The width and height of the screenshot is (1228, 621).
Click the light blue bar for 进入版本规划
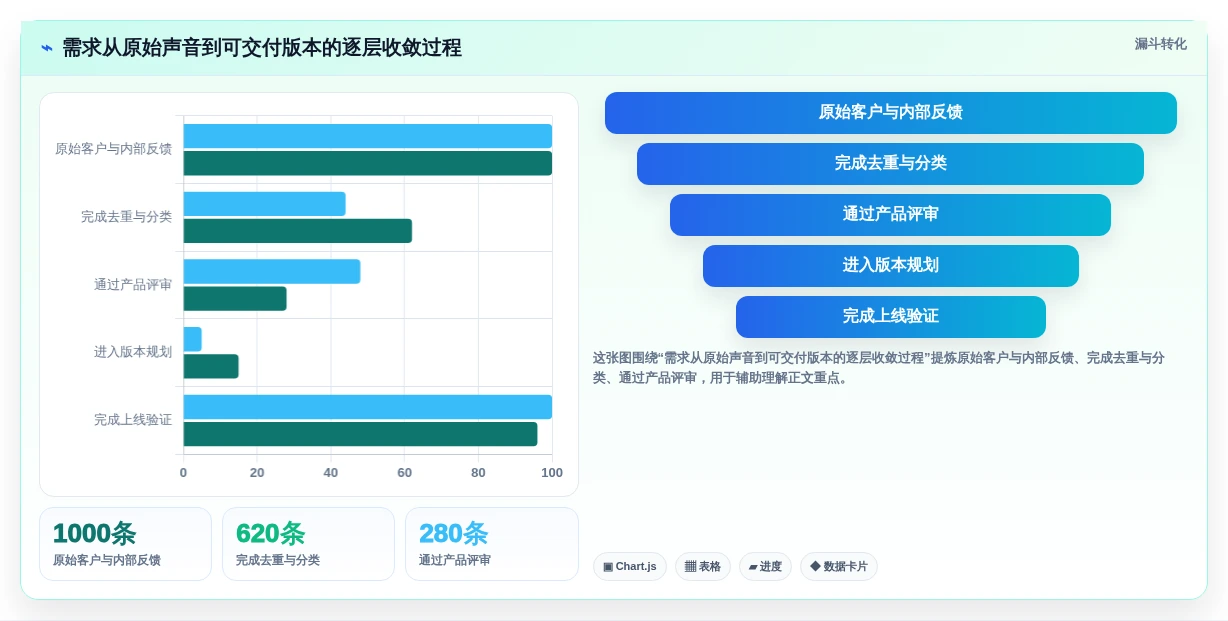pos(192,339)
